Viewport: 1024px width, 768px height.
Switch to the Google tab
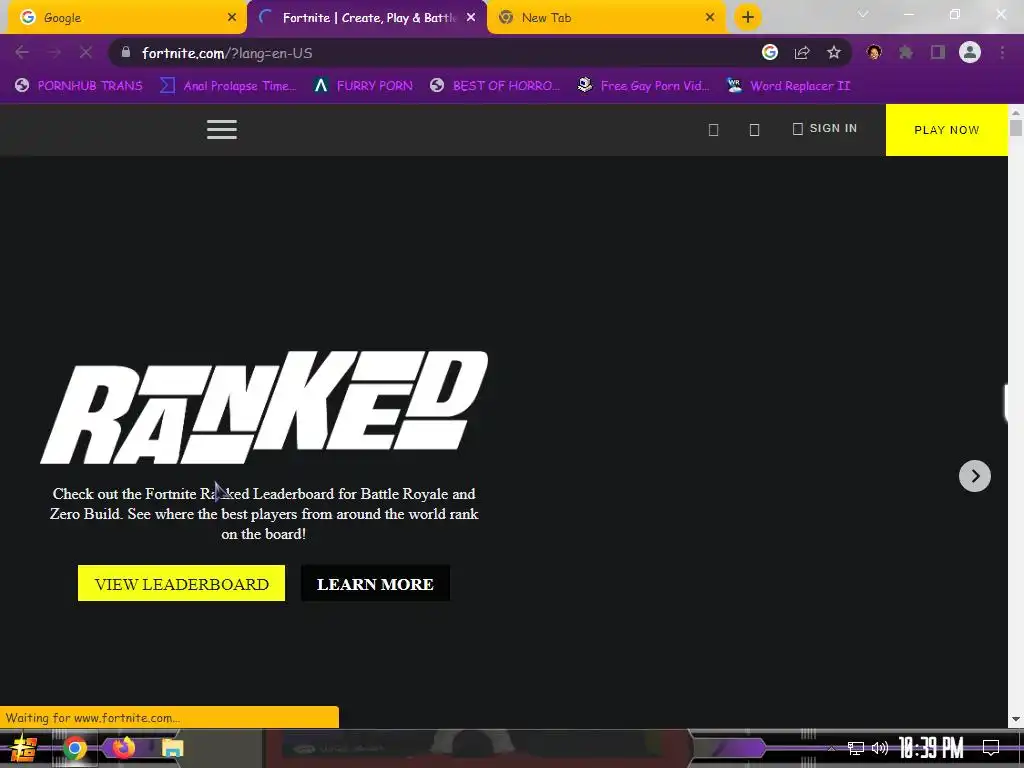pos(124,18)
